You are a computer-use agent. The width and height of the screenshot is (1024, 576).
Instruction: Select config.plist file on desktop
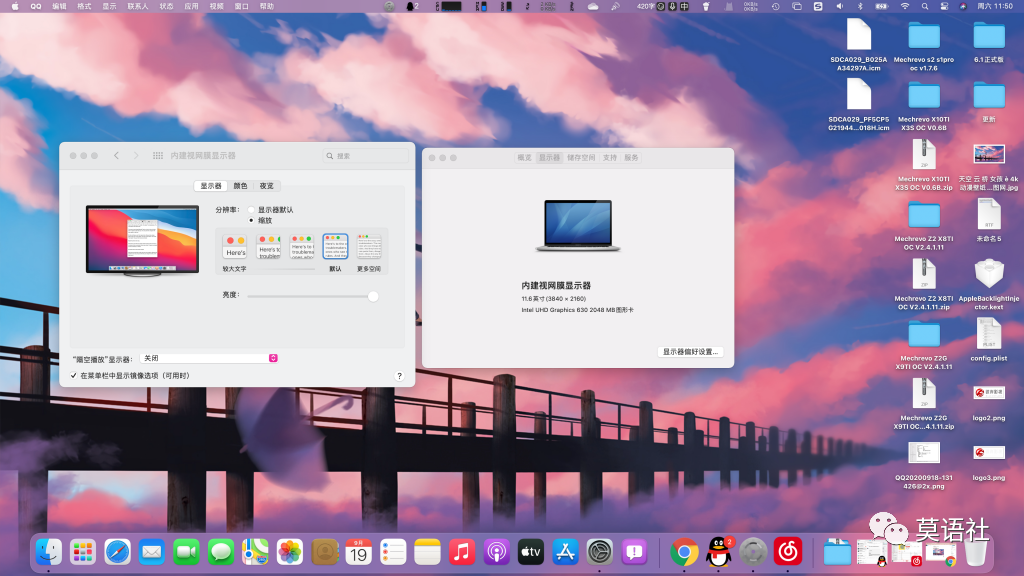point(989,340)
